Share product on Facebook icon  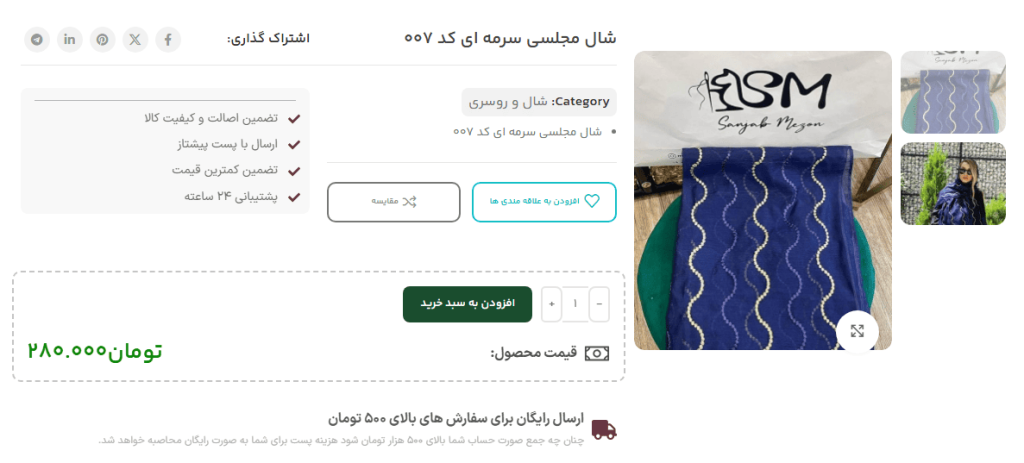point(168,39)
